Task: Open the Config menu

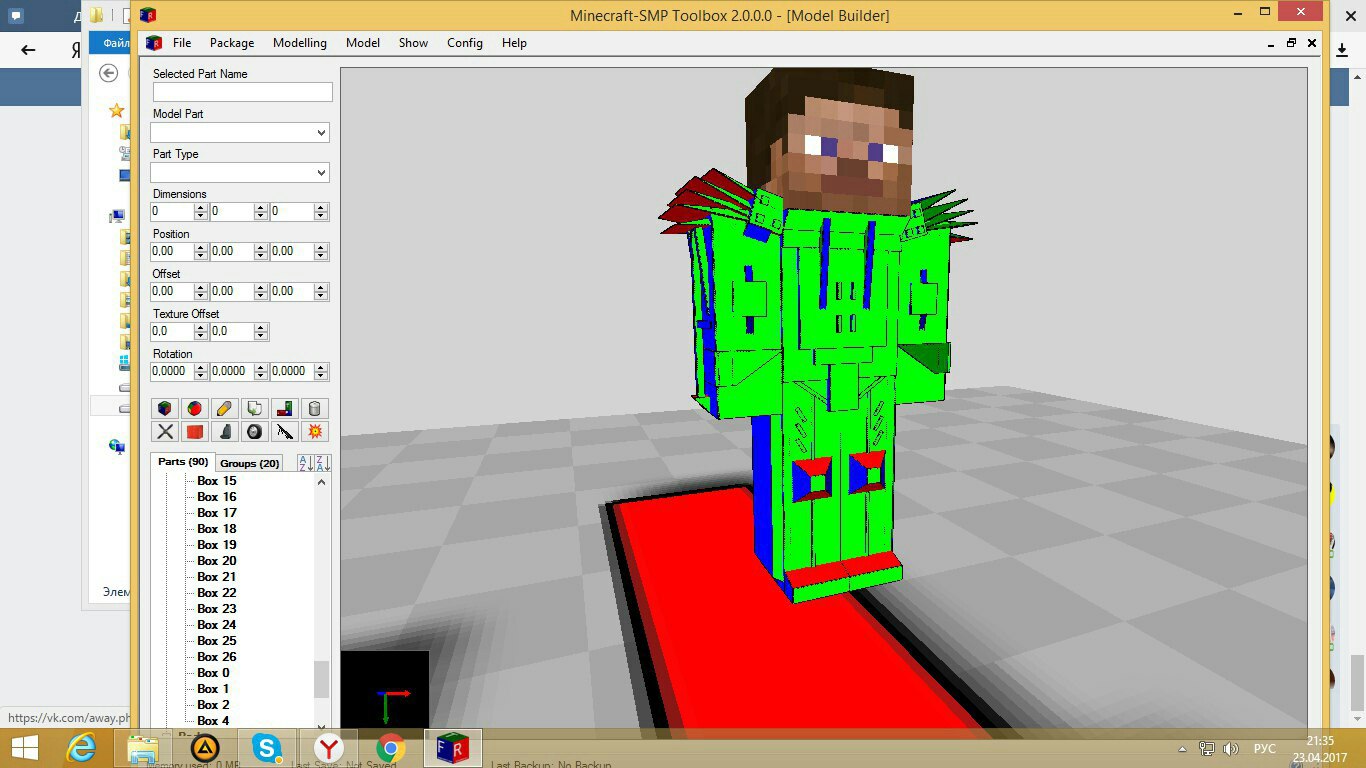Action: point(465,43)
